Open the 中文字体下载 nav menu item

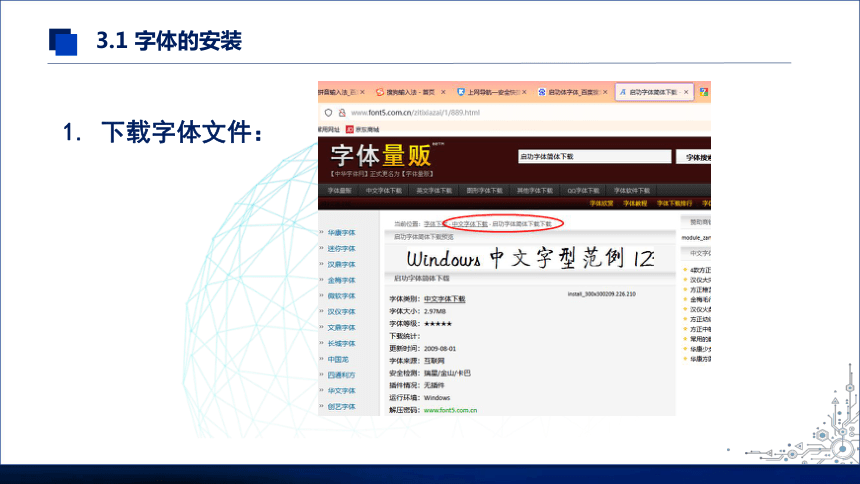coord(384,190)
